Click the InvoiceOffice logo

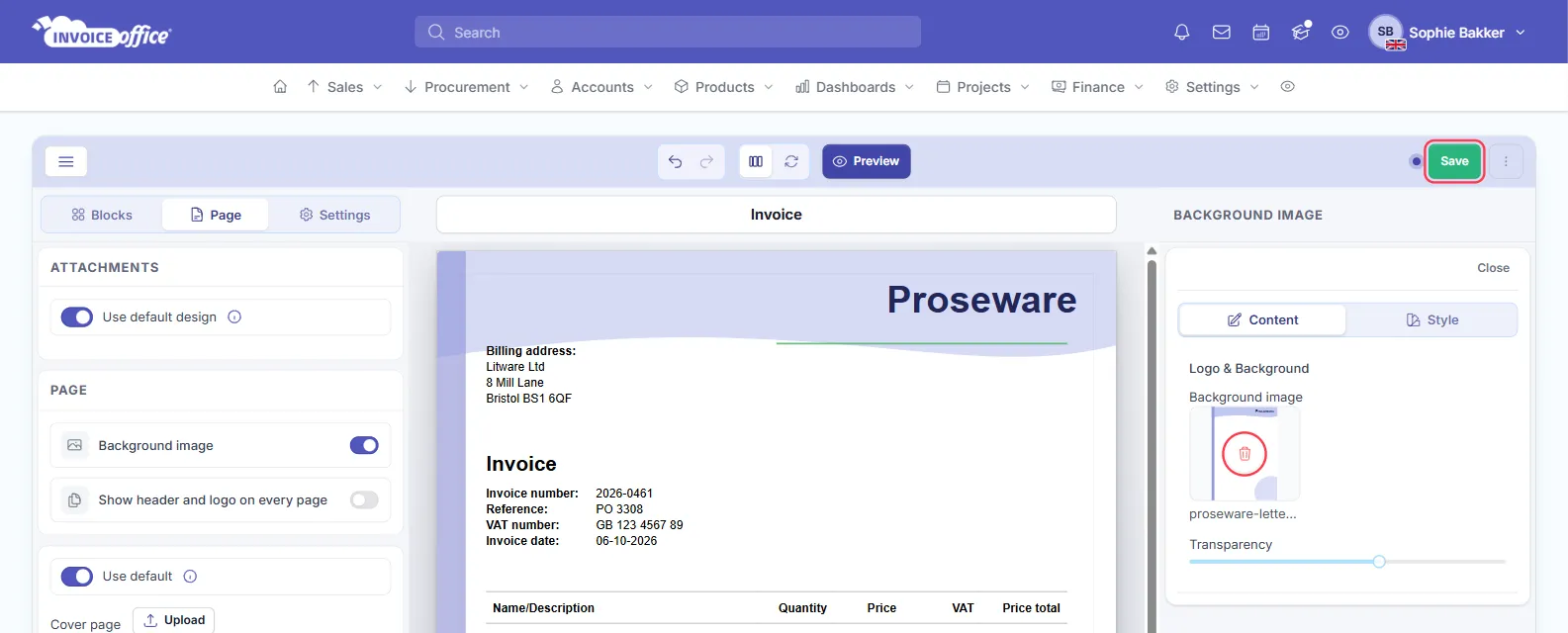(x=102, y=33)
